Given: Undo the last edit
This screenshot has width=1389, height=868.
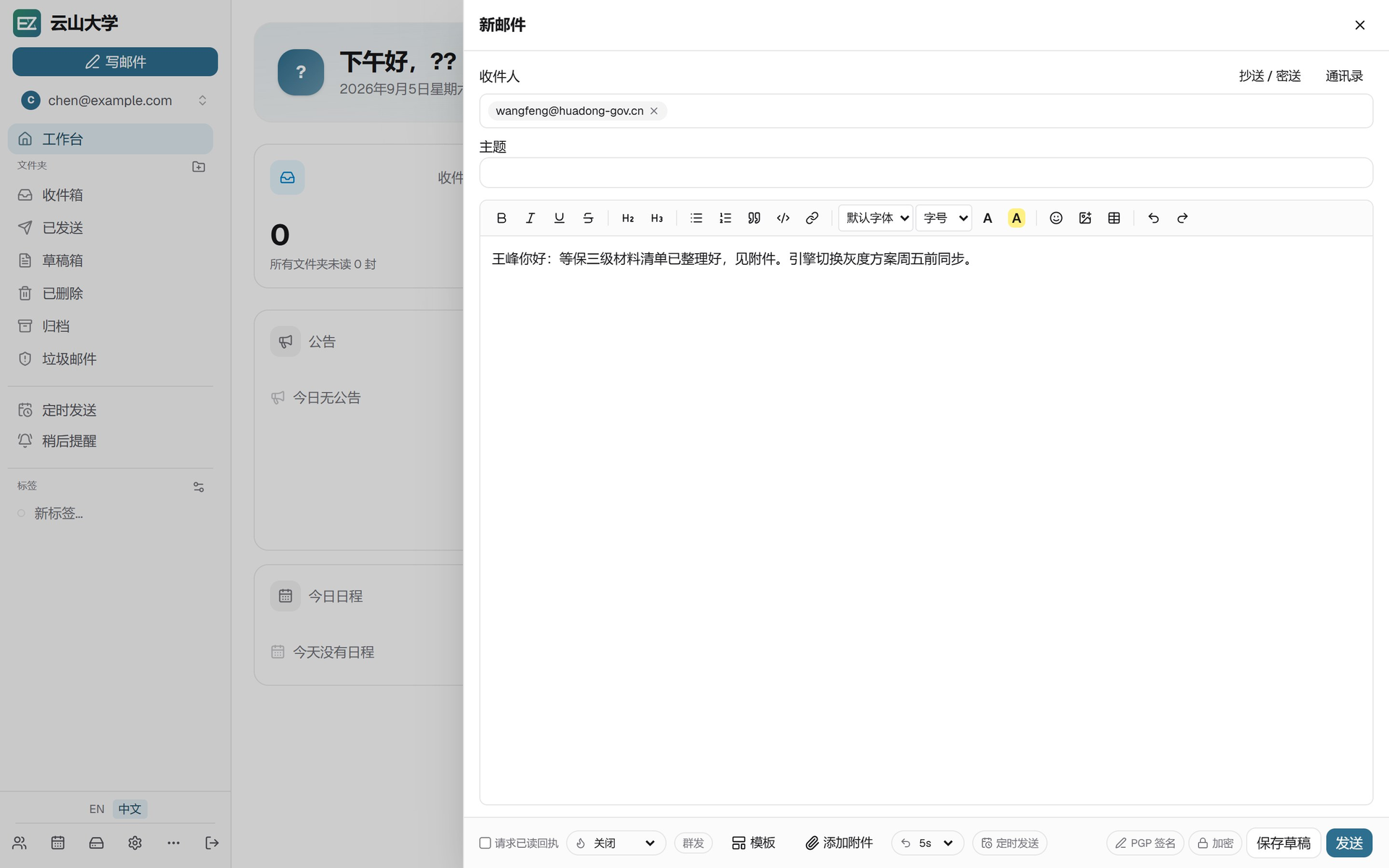Looking at the screenshot, I should click(x=1154, y=218).
